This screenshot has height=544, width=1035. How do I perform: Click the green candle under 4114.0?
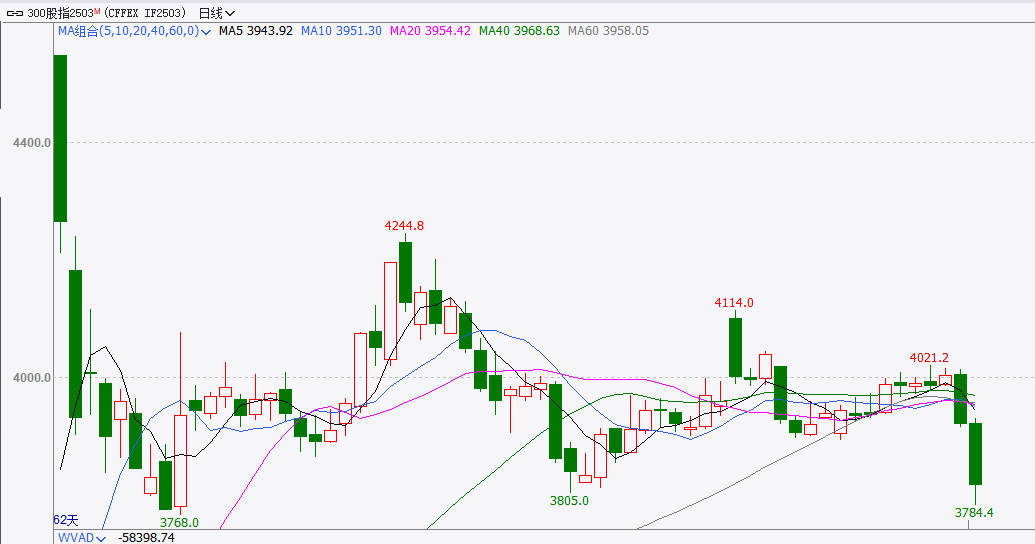[x=735, y=347]
